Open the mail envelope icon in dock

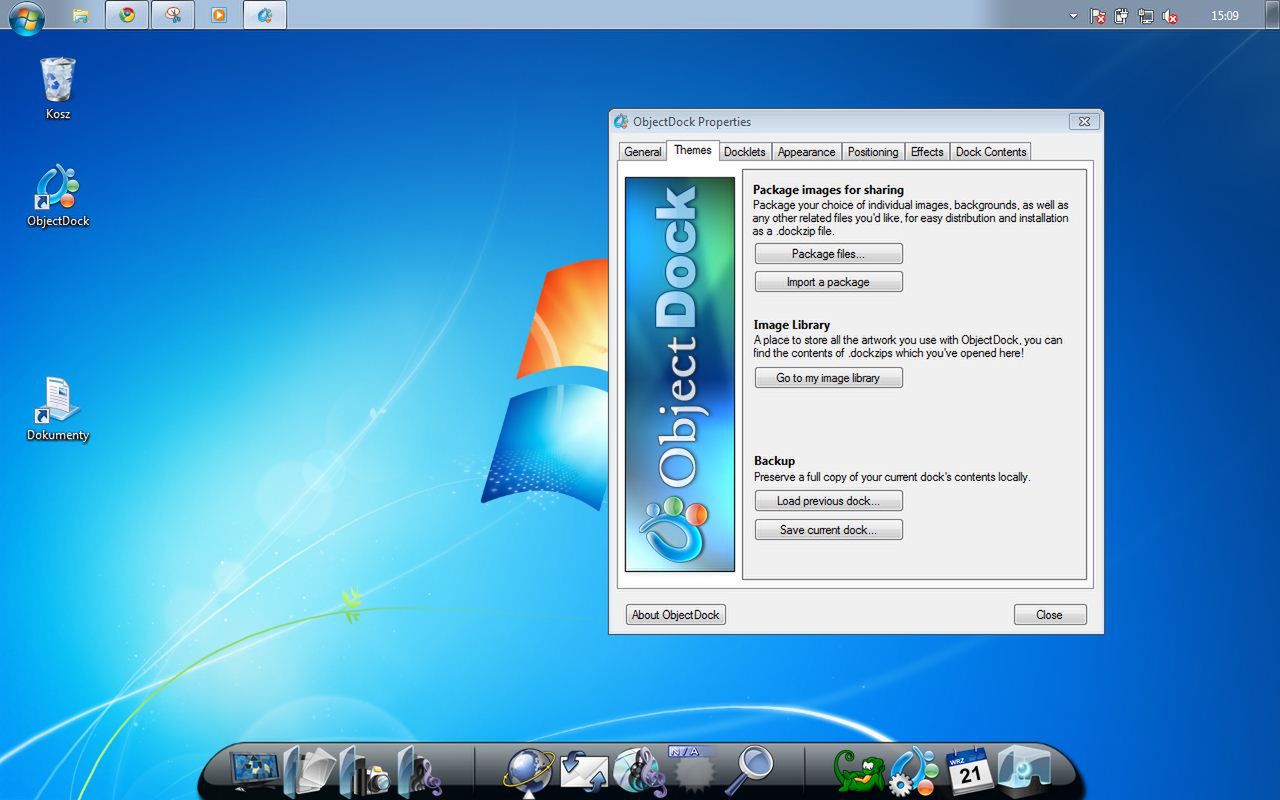point(584,773)
